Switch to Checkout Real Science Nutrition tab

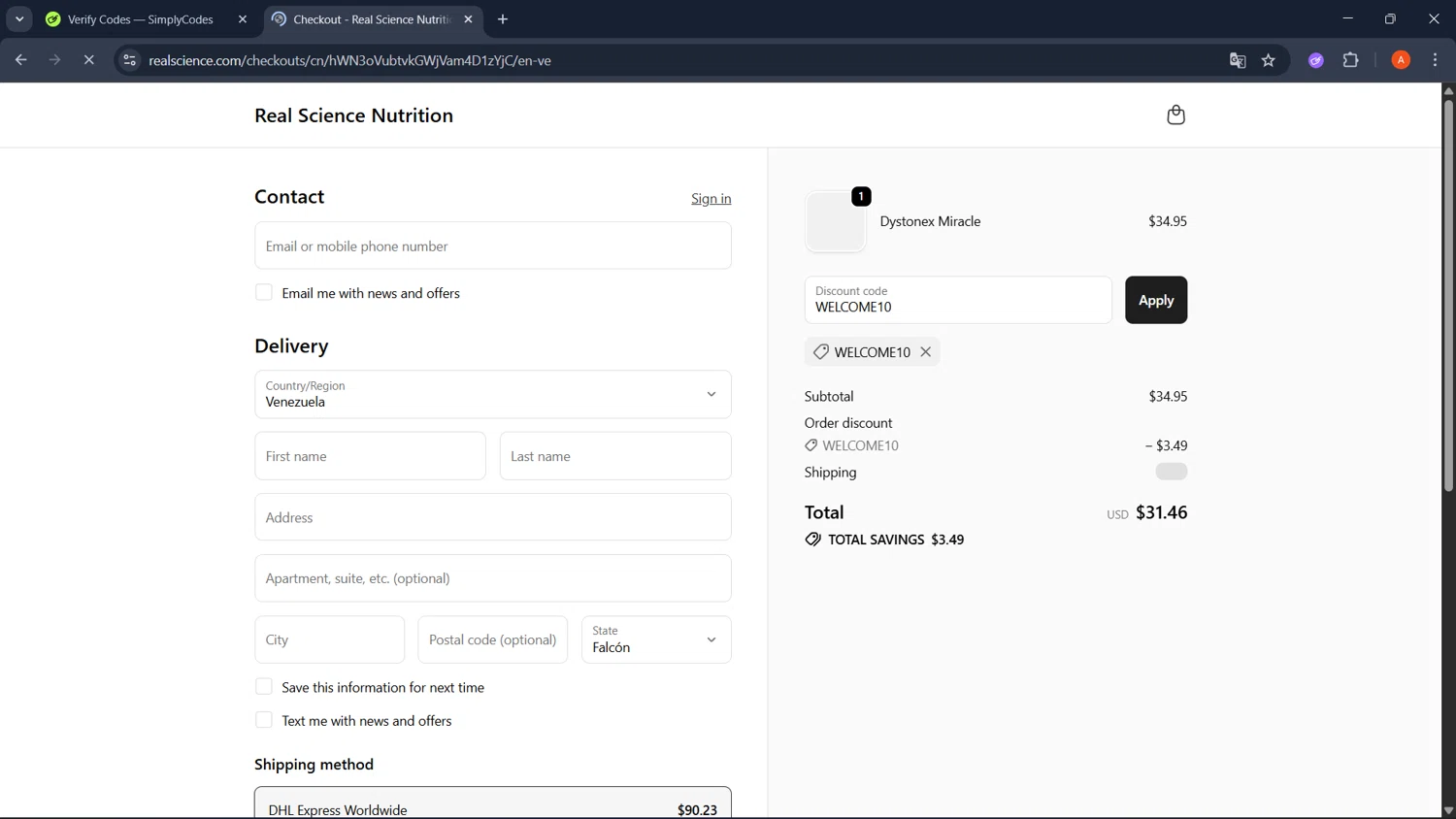374,19
